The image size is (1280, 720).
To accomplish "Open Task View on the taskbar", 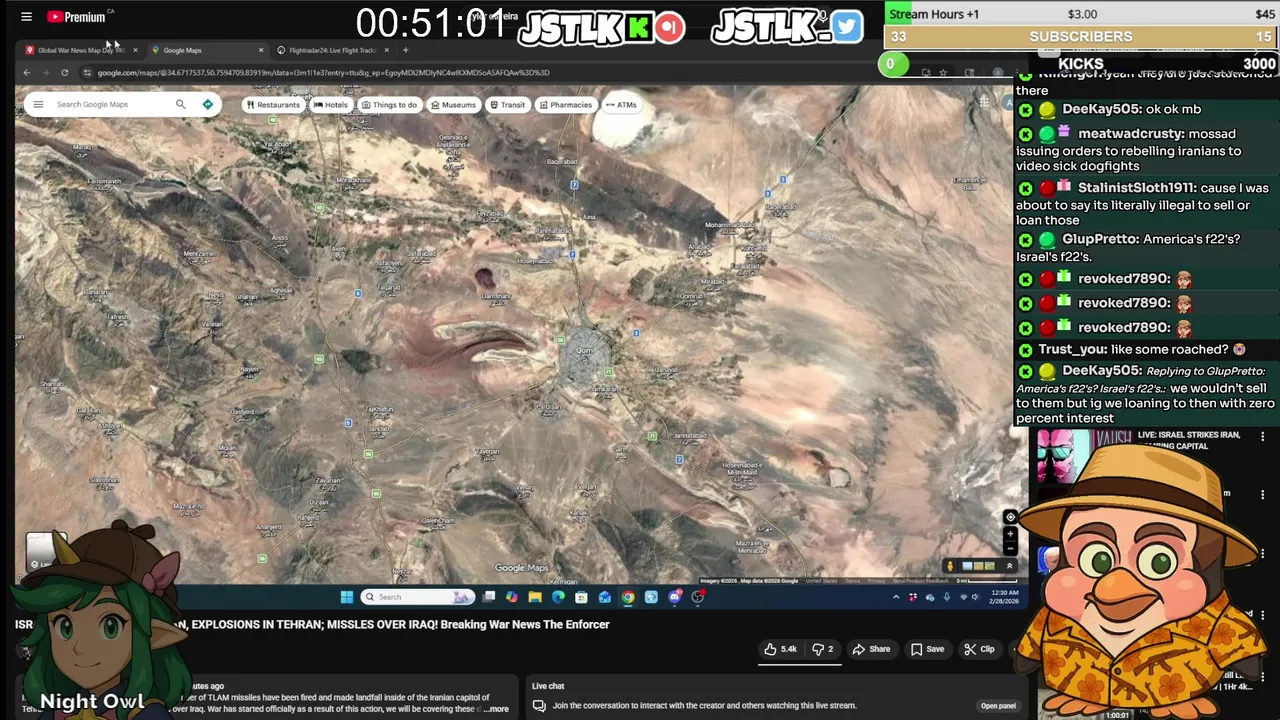I will pyautogui.click(x=489, y=597).
